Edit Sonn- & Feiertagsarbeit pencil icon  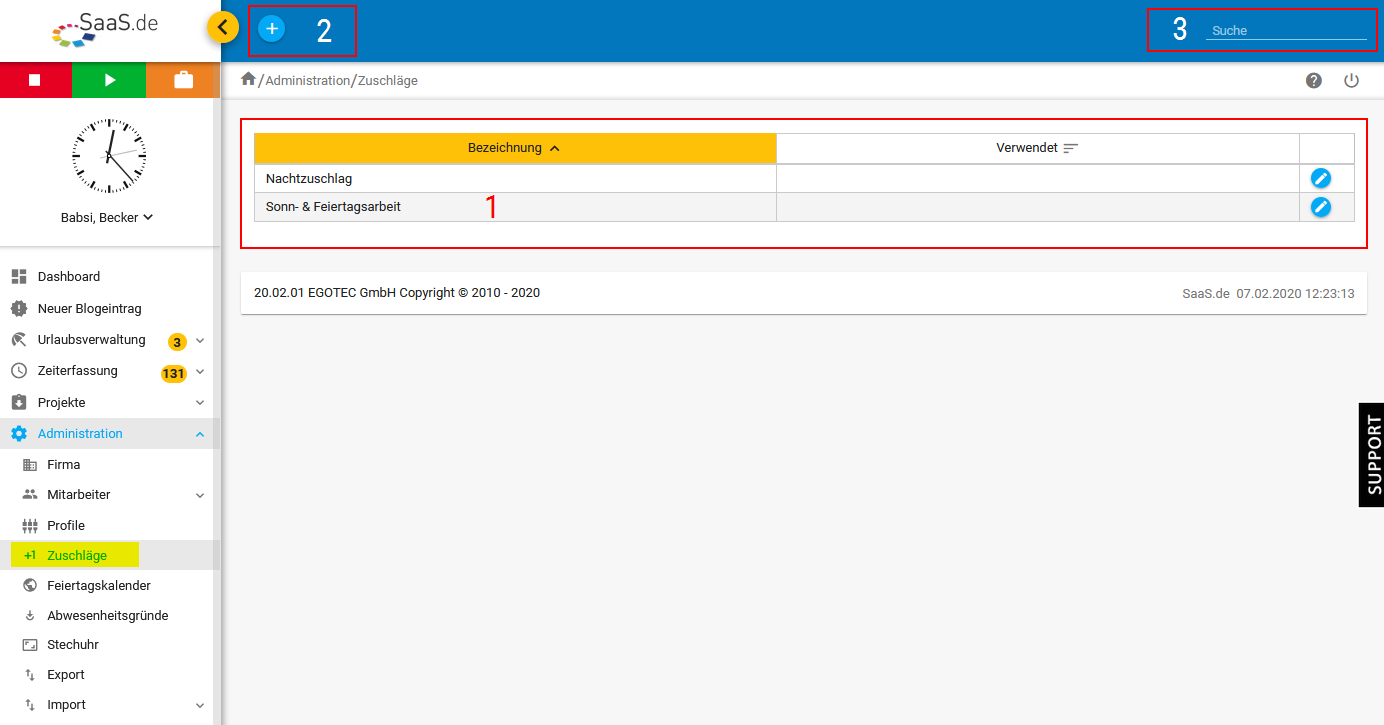coord(1321,207)
